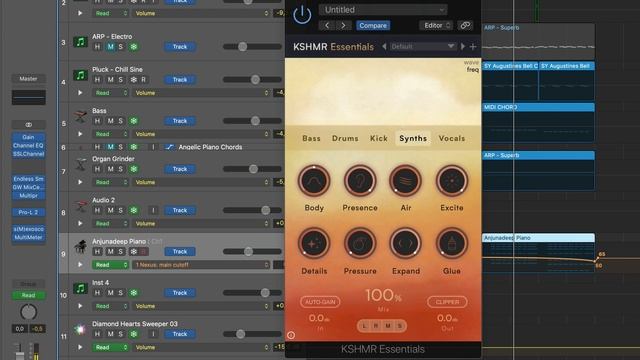Toggle the KSHMR Essentials plugin power button
640x360 pixels.
tap(302, 15)
